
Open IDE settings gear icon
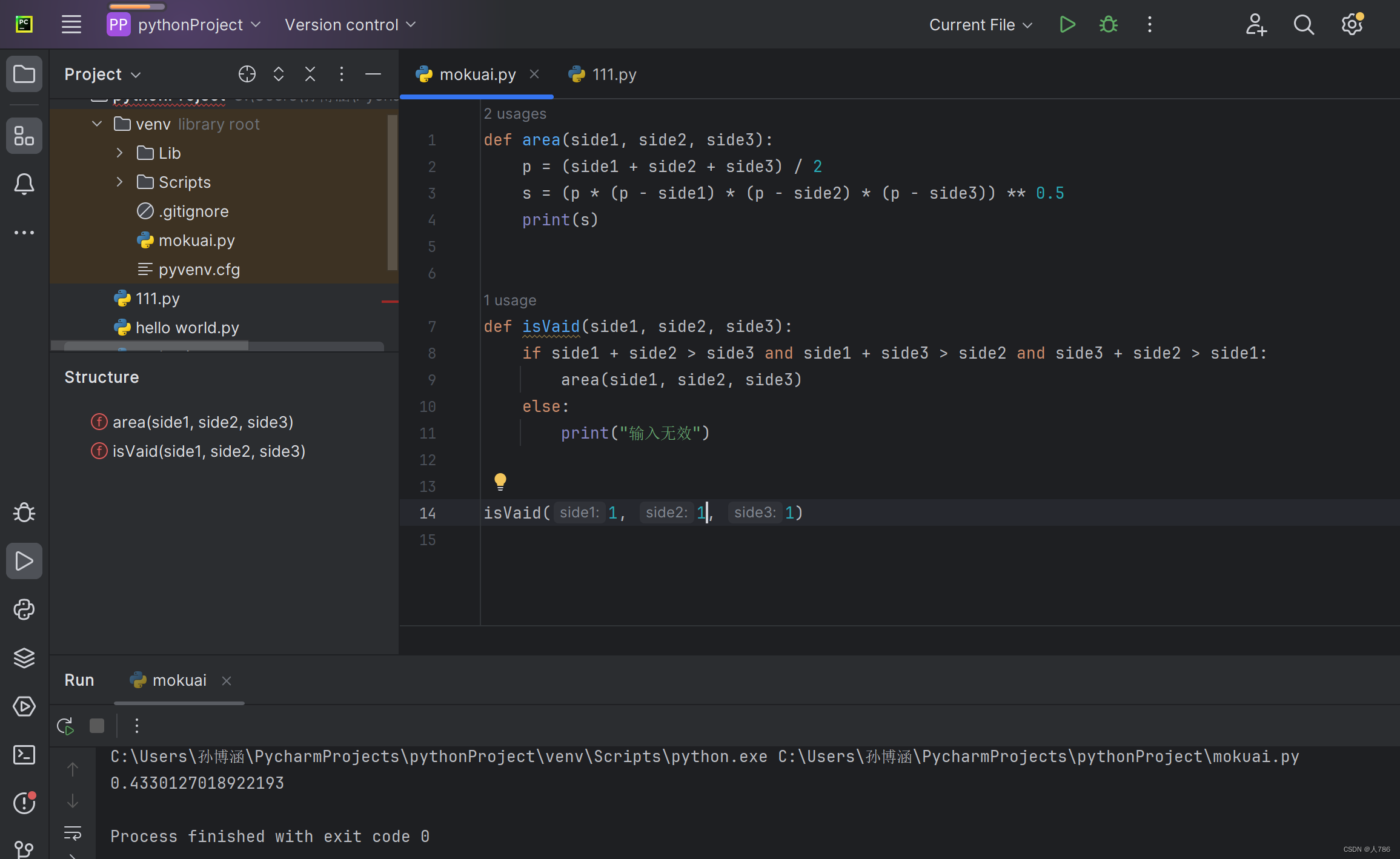1351,25
